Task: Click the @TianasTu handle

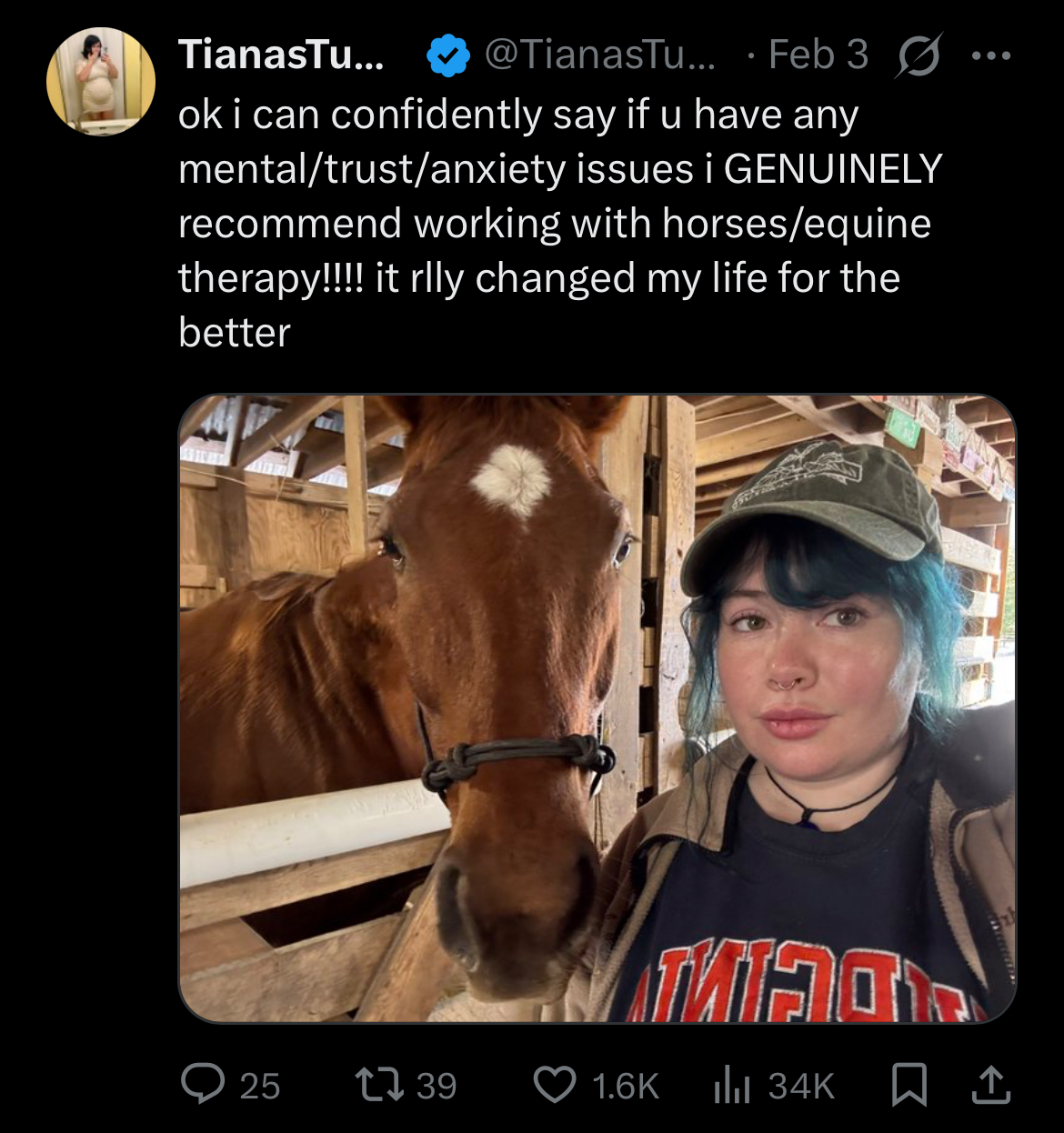Action: (x=600, y=55)
